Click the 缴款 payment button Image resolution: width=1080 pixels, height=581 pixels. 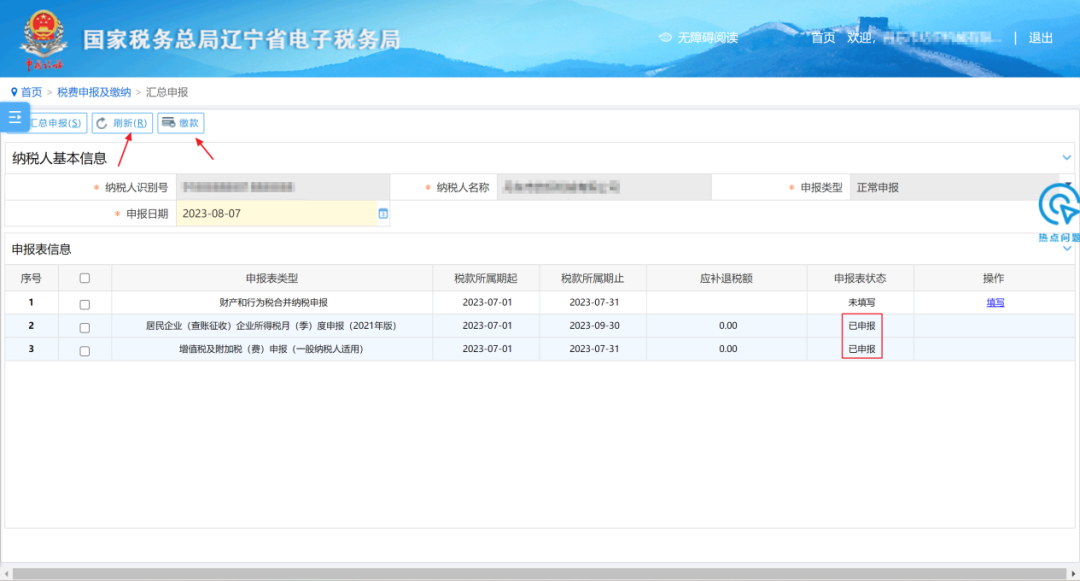181,123
